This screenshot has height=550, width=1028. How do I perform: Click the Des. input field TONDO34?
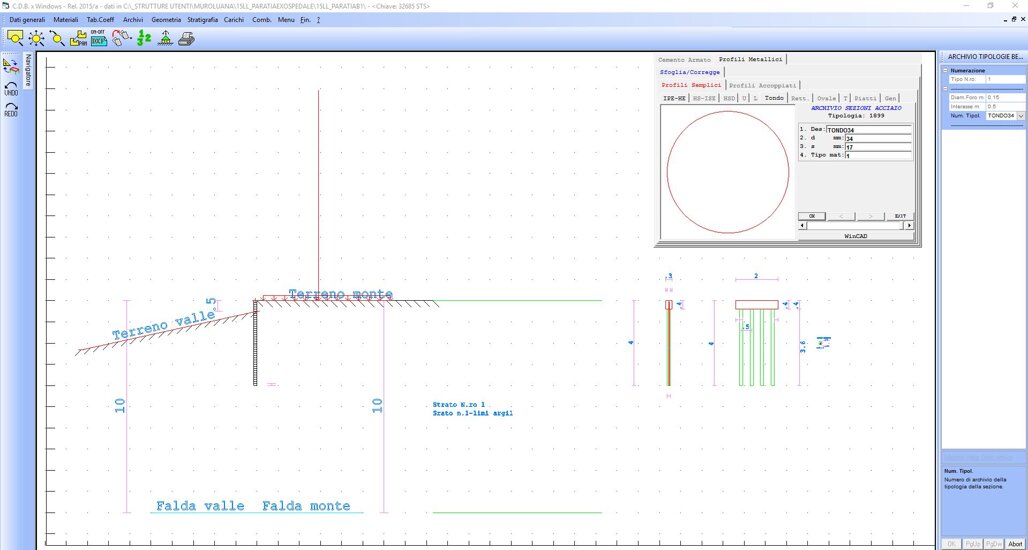click(868, 130)
